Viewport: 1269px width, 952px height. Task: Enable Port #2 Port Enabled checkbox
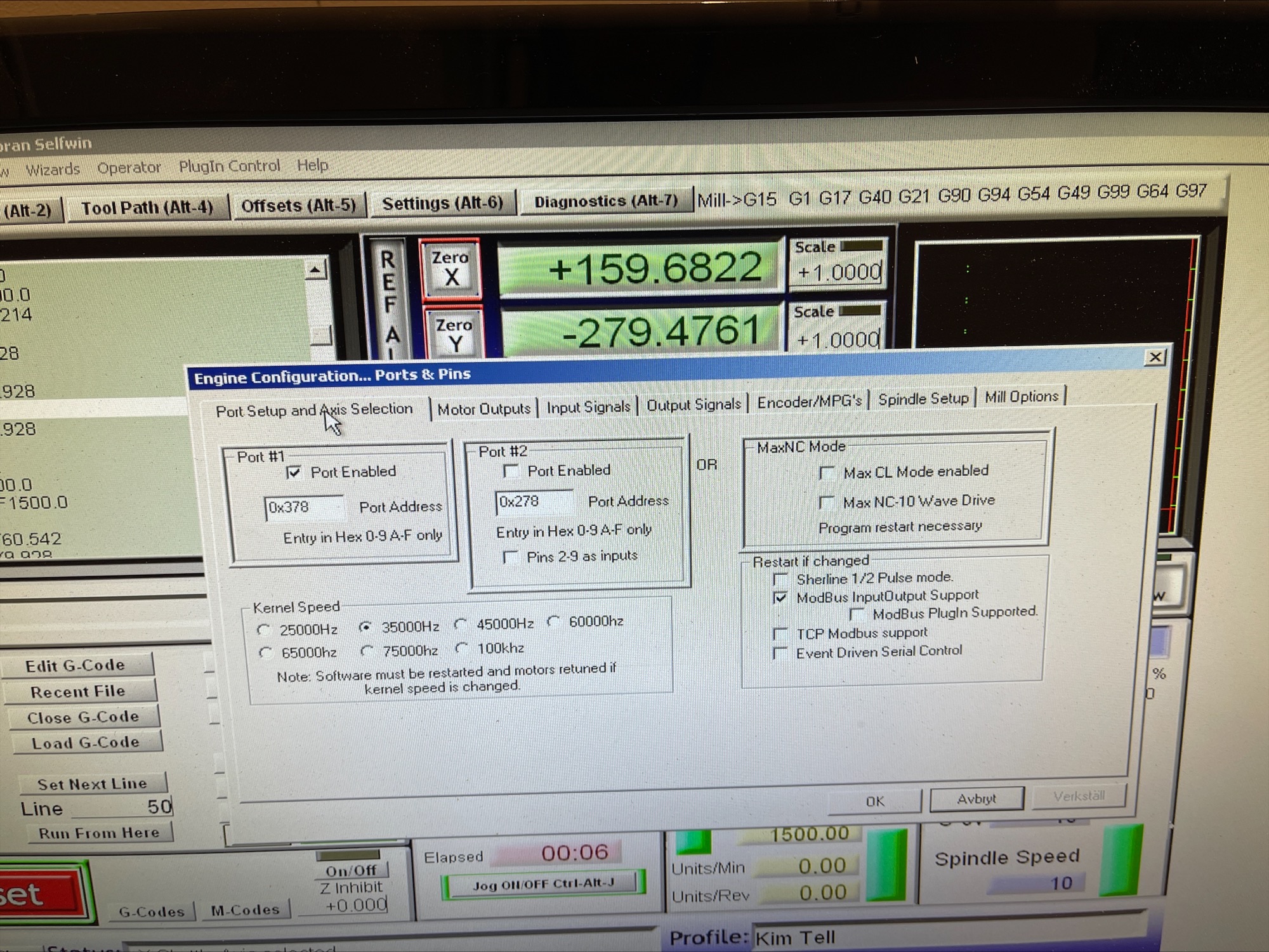coord(511,471)
